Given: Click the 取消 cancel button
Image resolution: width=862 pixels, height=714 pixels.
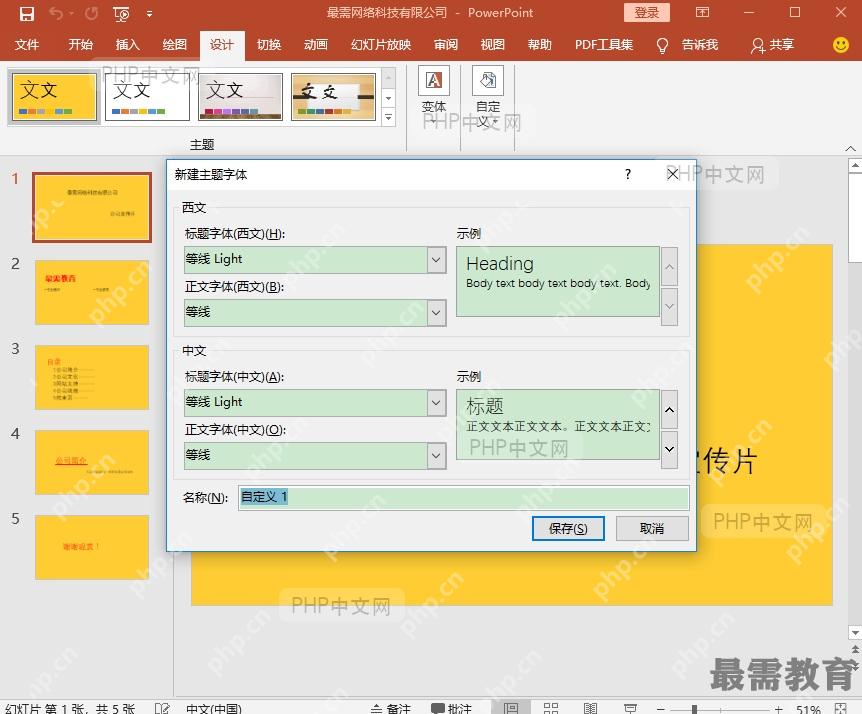Looking at the screenshot, I should [x=652, y=528].
